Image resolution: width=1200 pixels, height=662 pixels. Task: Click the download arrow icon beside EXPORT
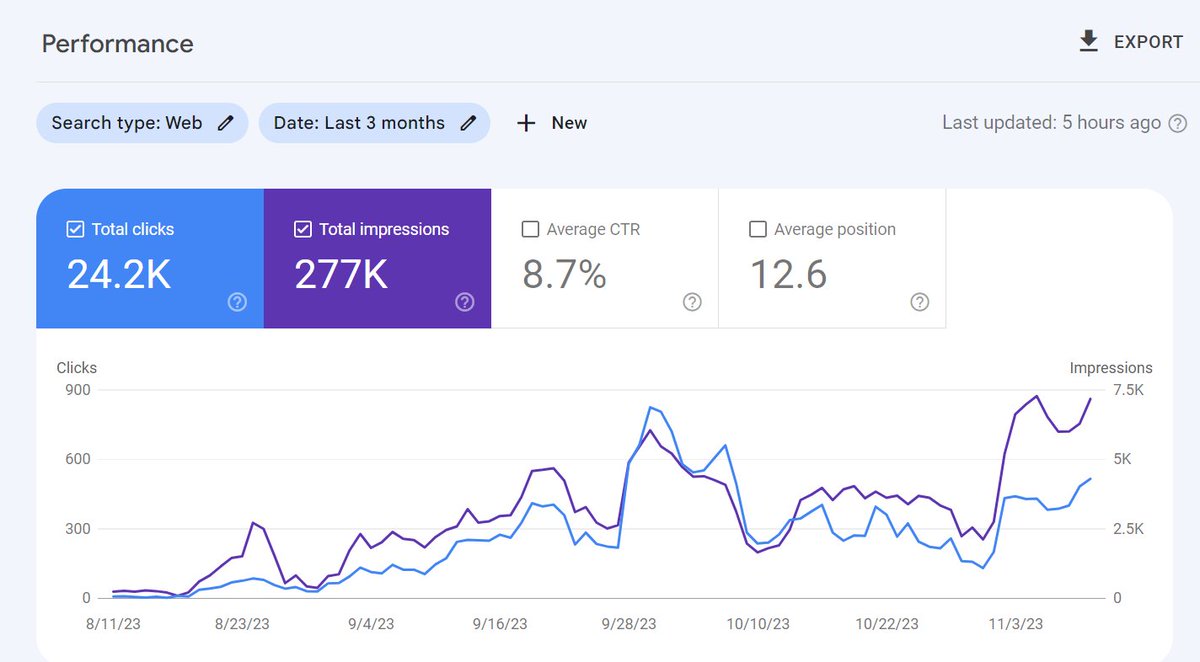pyautogui.click(x=1087, y=41)
